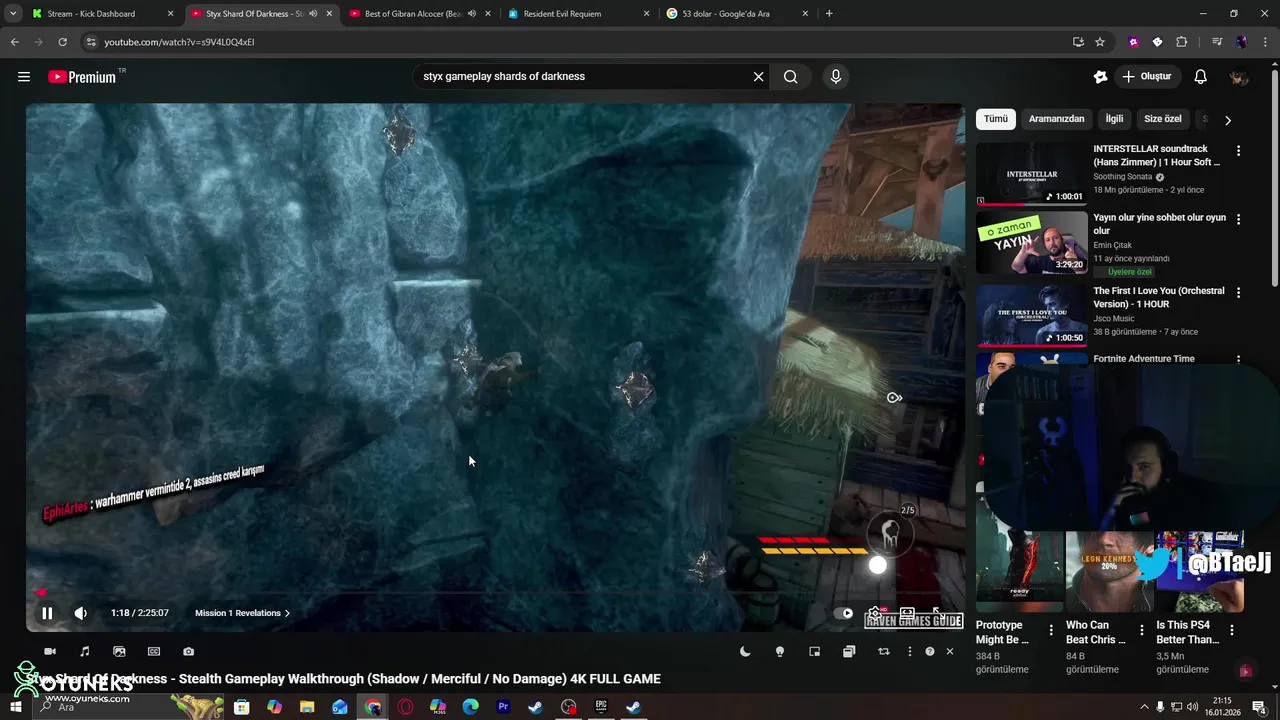Open the Chrome media control icon

[1216, 42]
